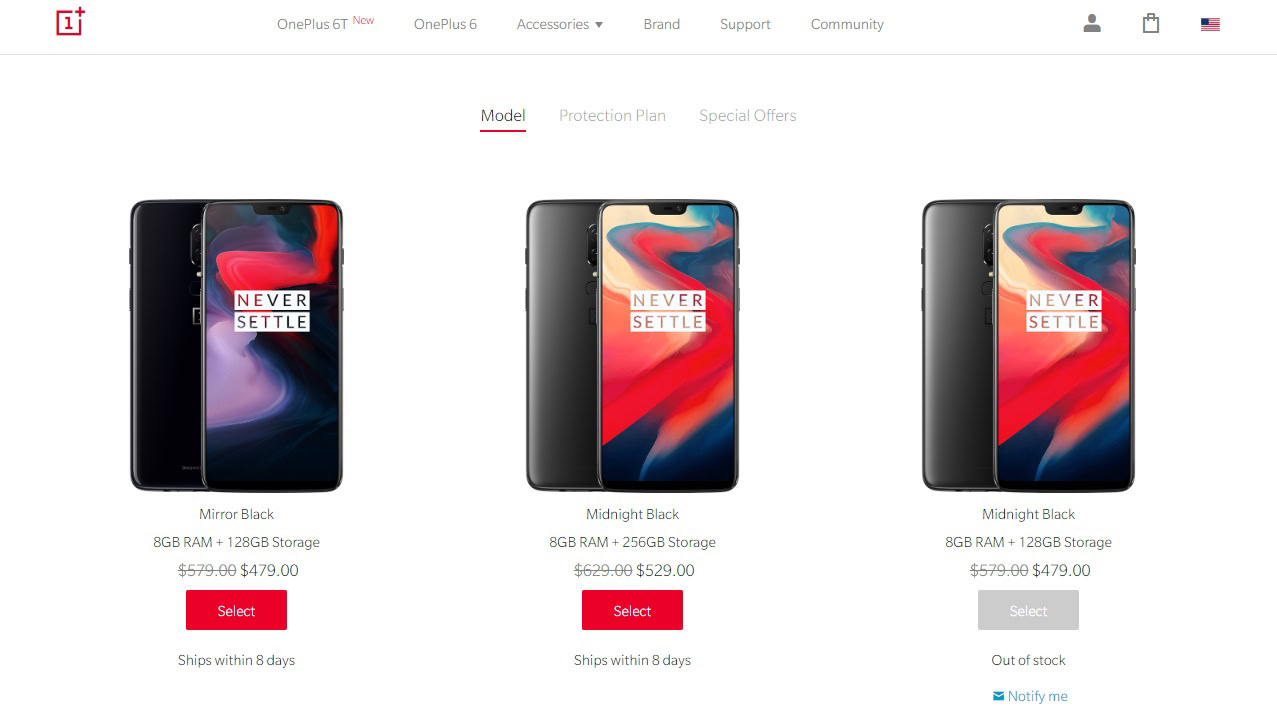The width and height of the screenshot is (1277, 718).
Task: Click the Mirror Black phone image
Action: (x=236, y=346)
